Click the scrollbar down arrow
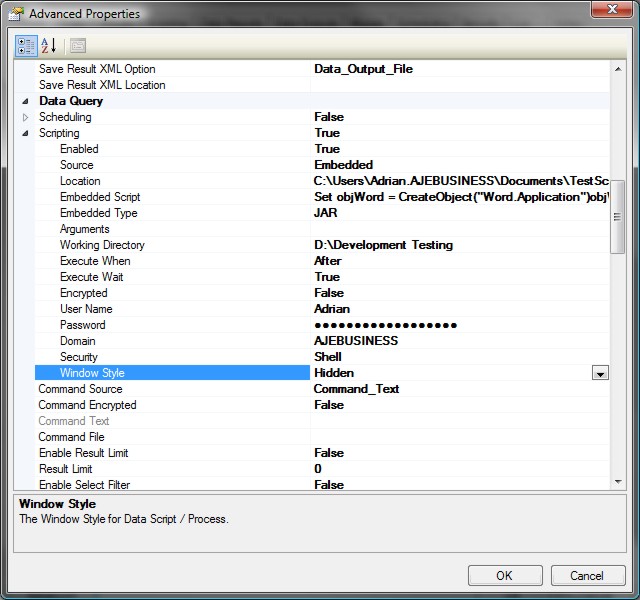 pyautogui.click(x=618, y=482)
